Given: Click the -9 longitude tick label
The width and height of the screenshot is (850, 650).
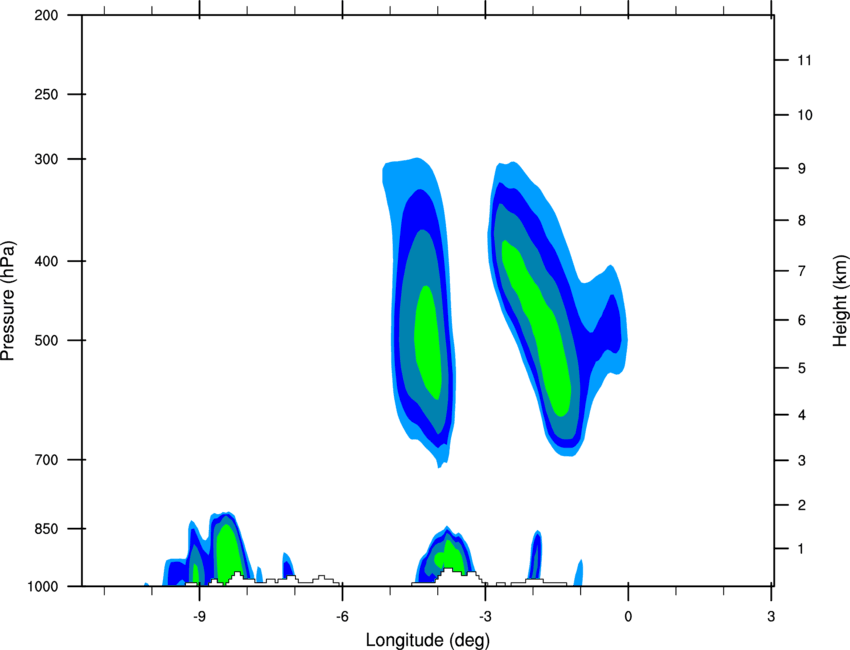Looking at the screenshot, I should point(199,616).
